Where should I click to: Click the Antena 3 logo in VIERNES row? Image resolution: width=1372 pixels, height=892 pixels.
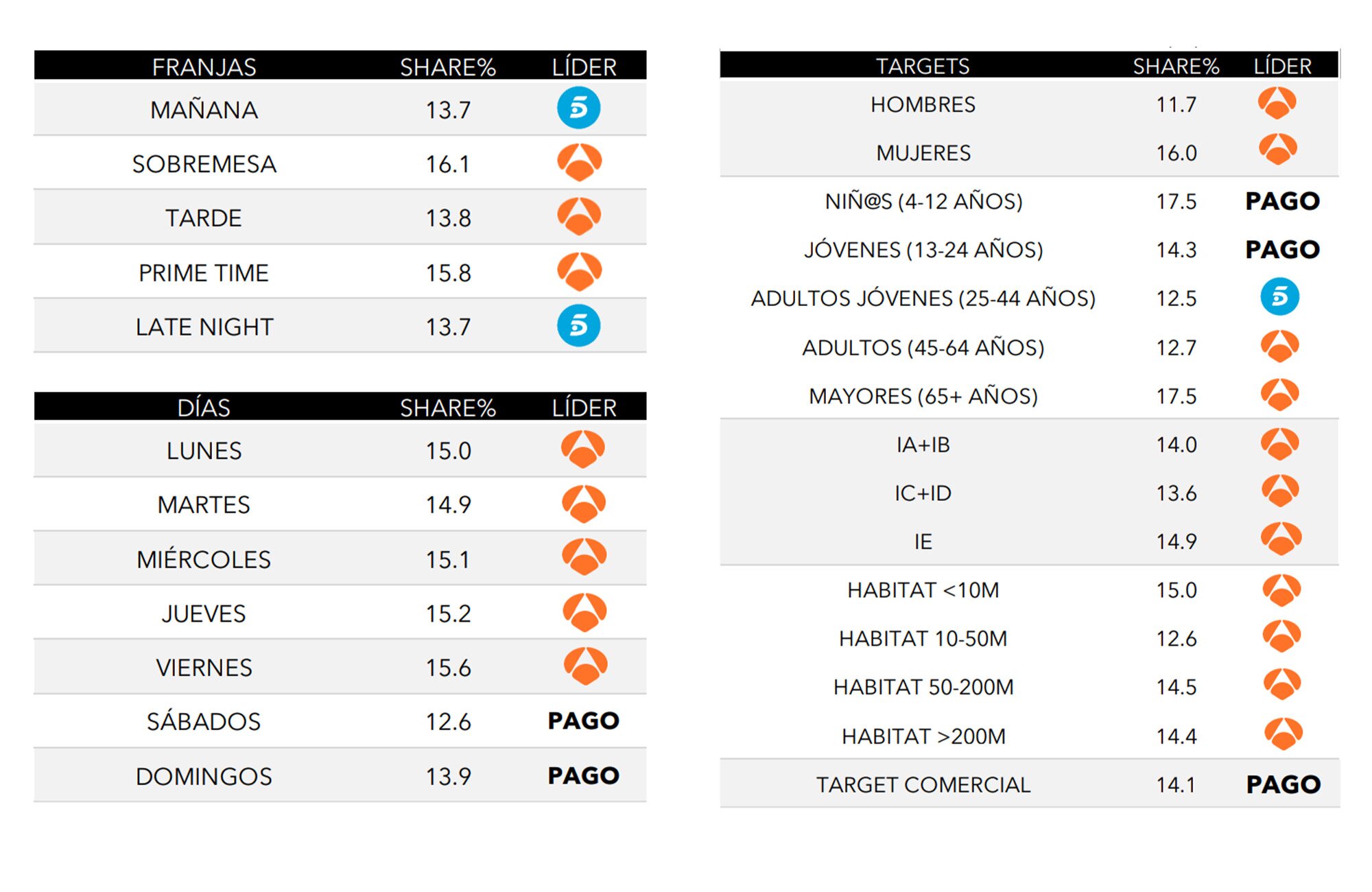pos(585,666)
